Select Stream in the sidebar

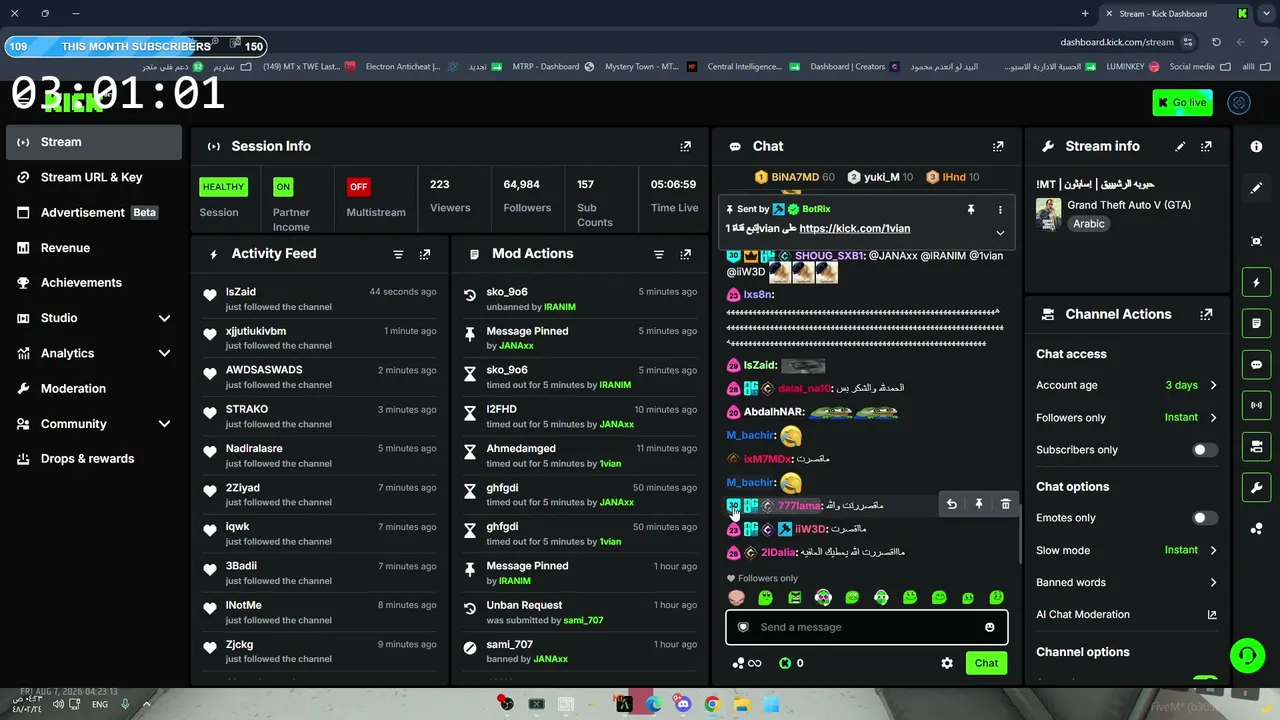click(94, 142)
